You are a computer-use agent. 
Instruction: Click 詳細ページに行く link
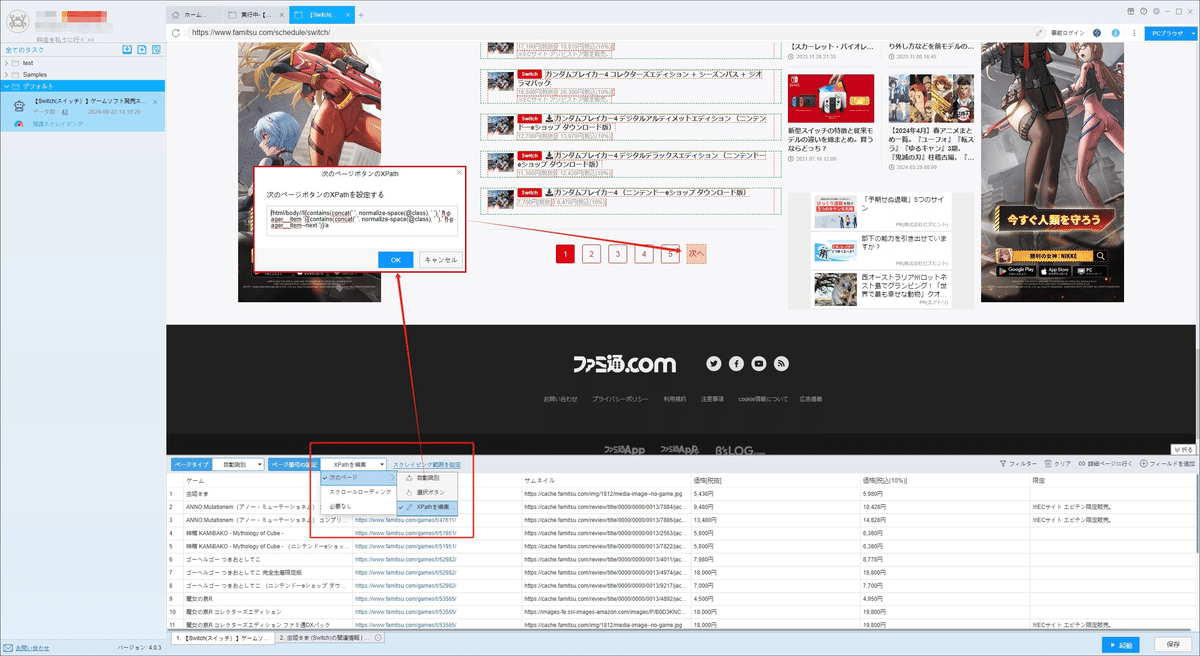point(1105,464)
